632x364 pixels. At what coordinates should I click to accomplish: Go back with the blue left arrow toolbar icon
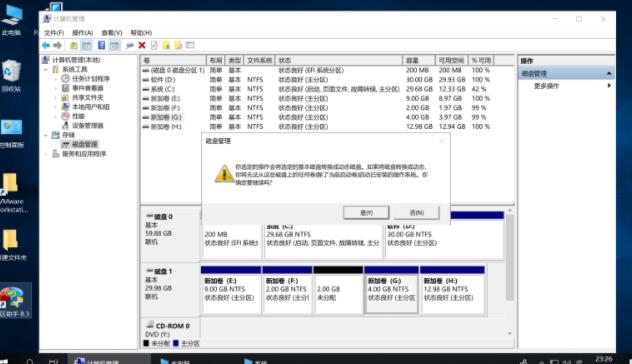coord(46,46)
